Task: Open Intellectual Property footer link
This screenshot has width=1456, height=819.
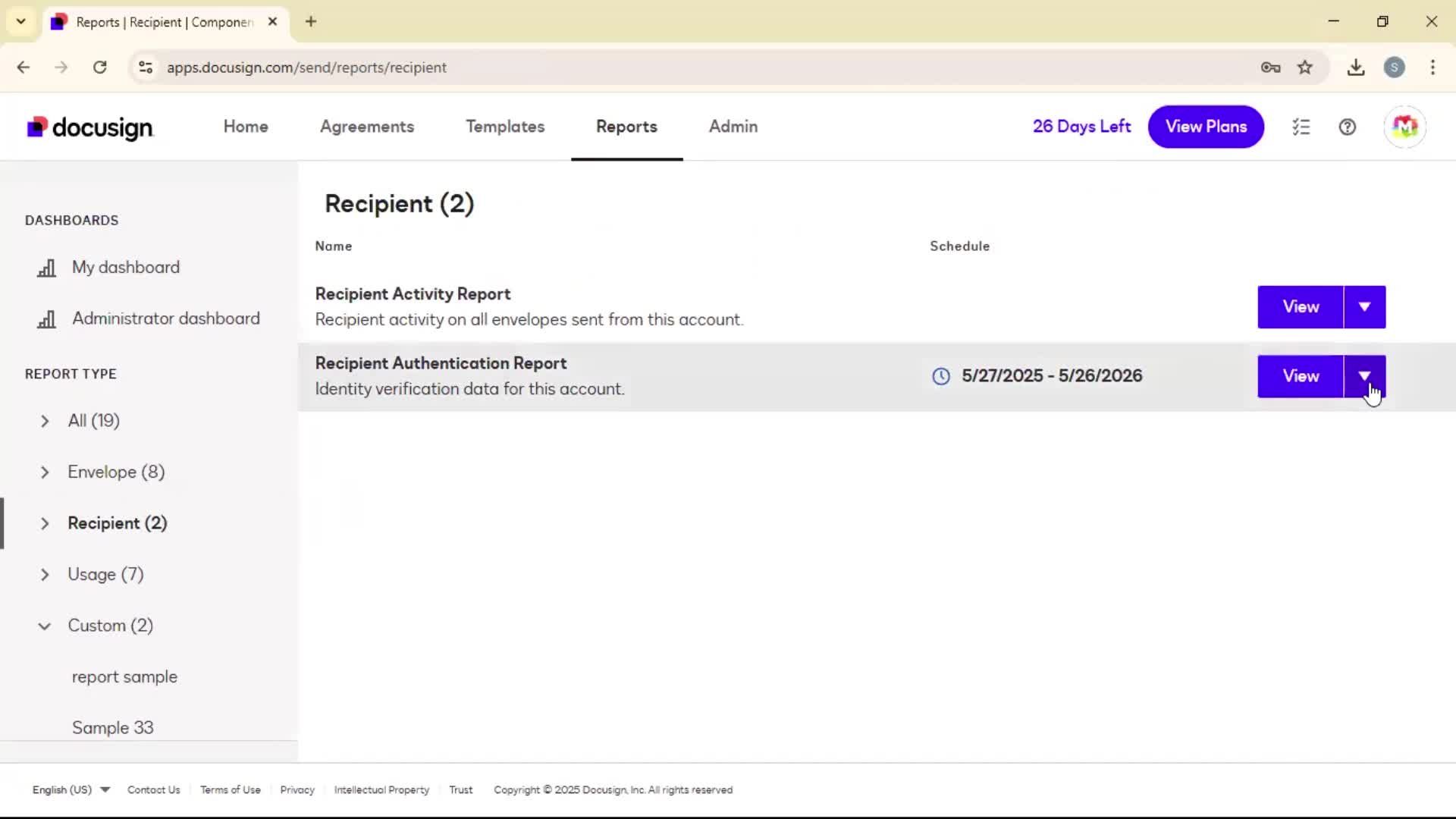Action: (381, 789)
